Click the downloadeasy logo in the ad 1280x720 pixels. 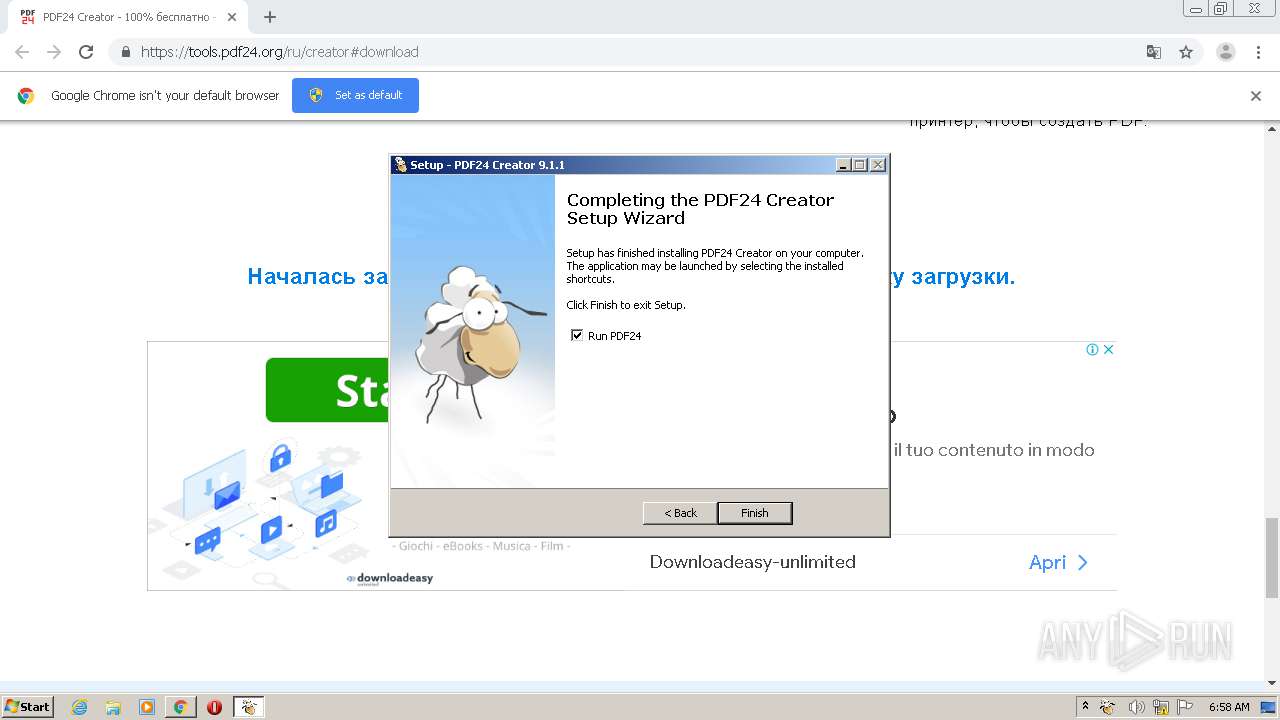pyautogui.click(x=390, y=578)
